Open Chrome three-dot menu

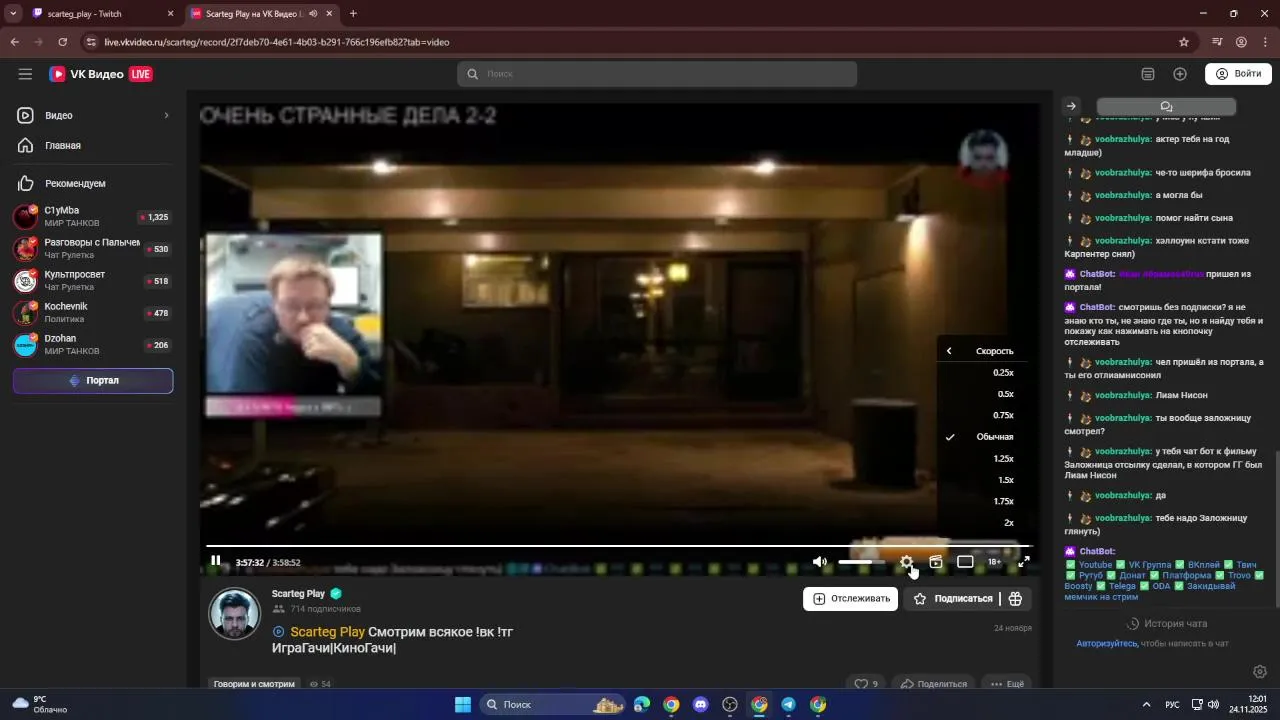tap(1266, 42)
